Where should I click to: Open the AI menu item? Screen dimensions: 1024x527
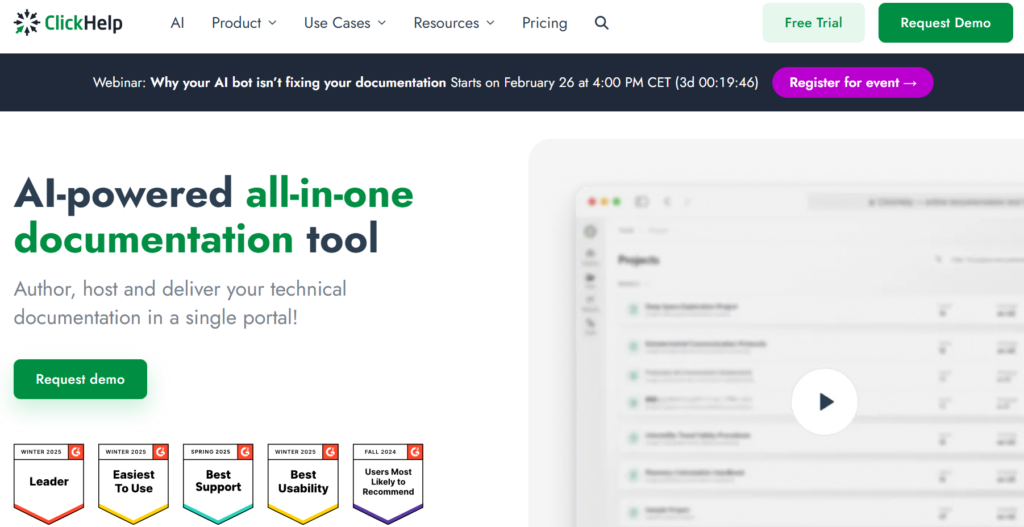177,23
